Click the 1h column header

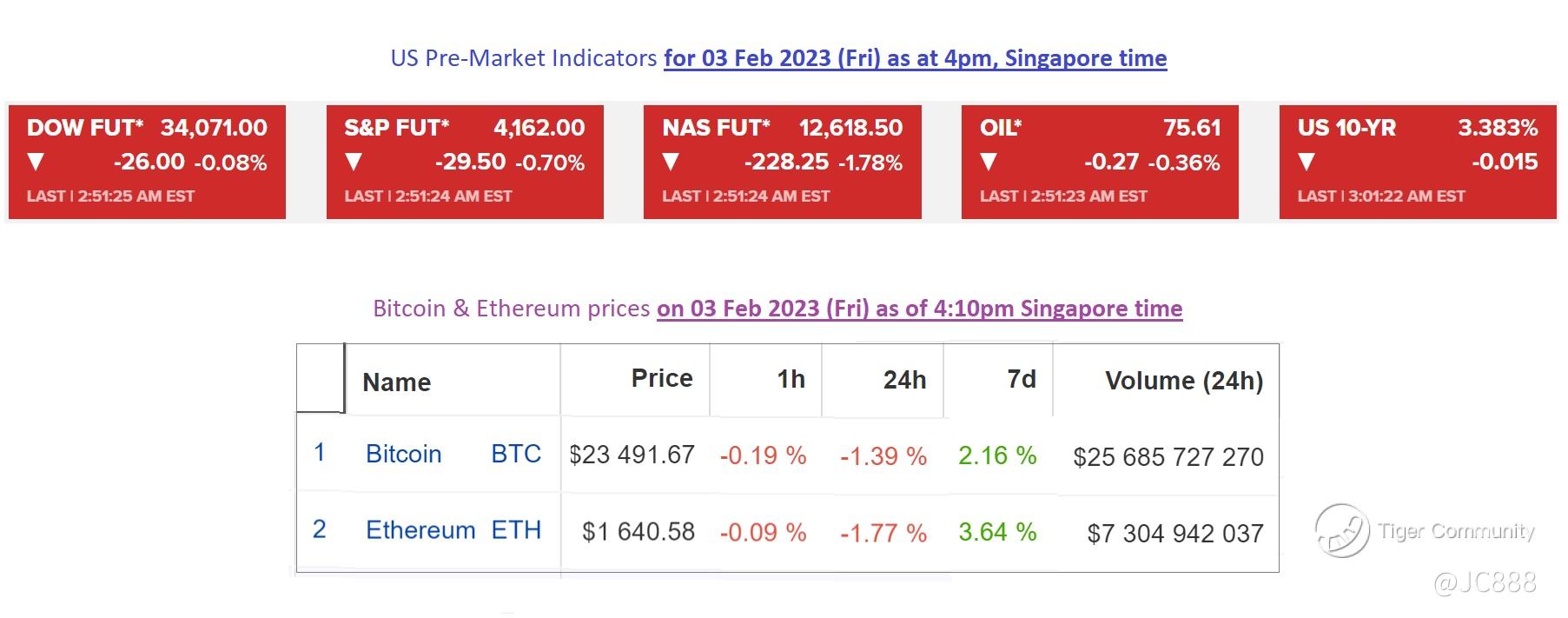[x=791, y=379]
